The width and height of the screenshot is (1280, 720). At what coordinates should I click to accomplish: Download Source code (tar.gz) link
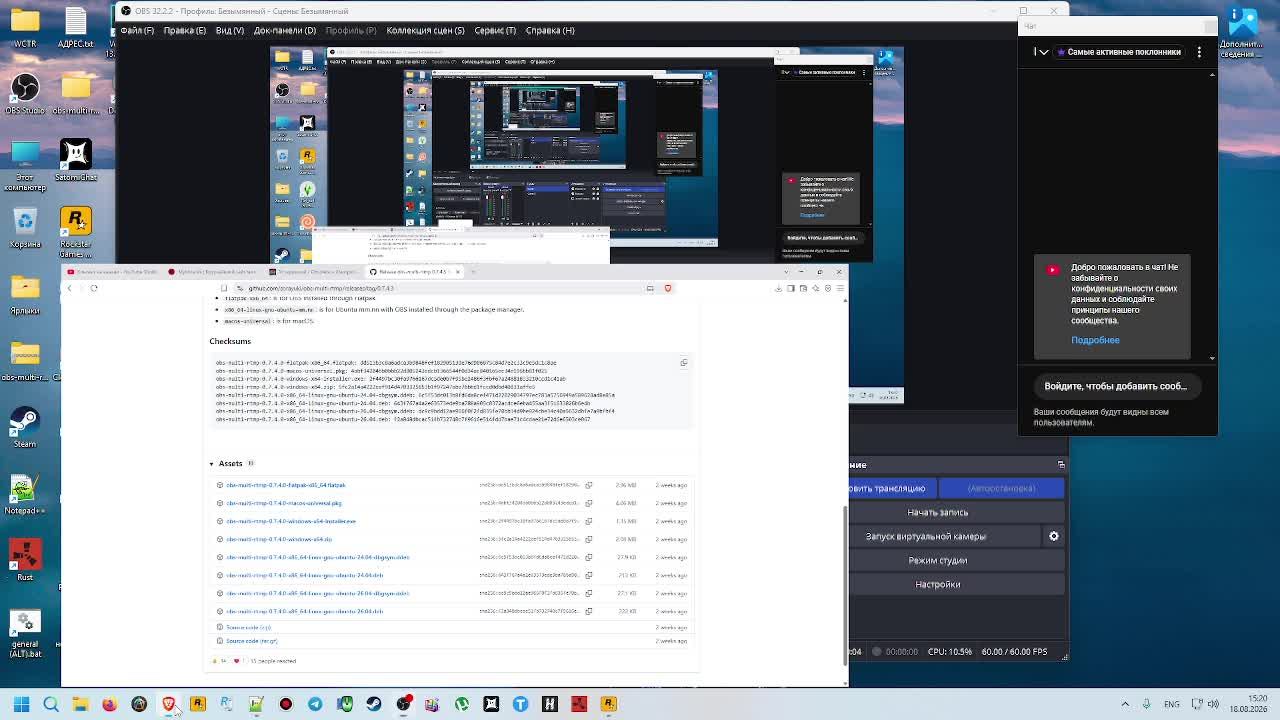click(x=252, y=641)
